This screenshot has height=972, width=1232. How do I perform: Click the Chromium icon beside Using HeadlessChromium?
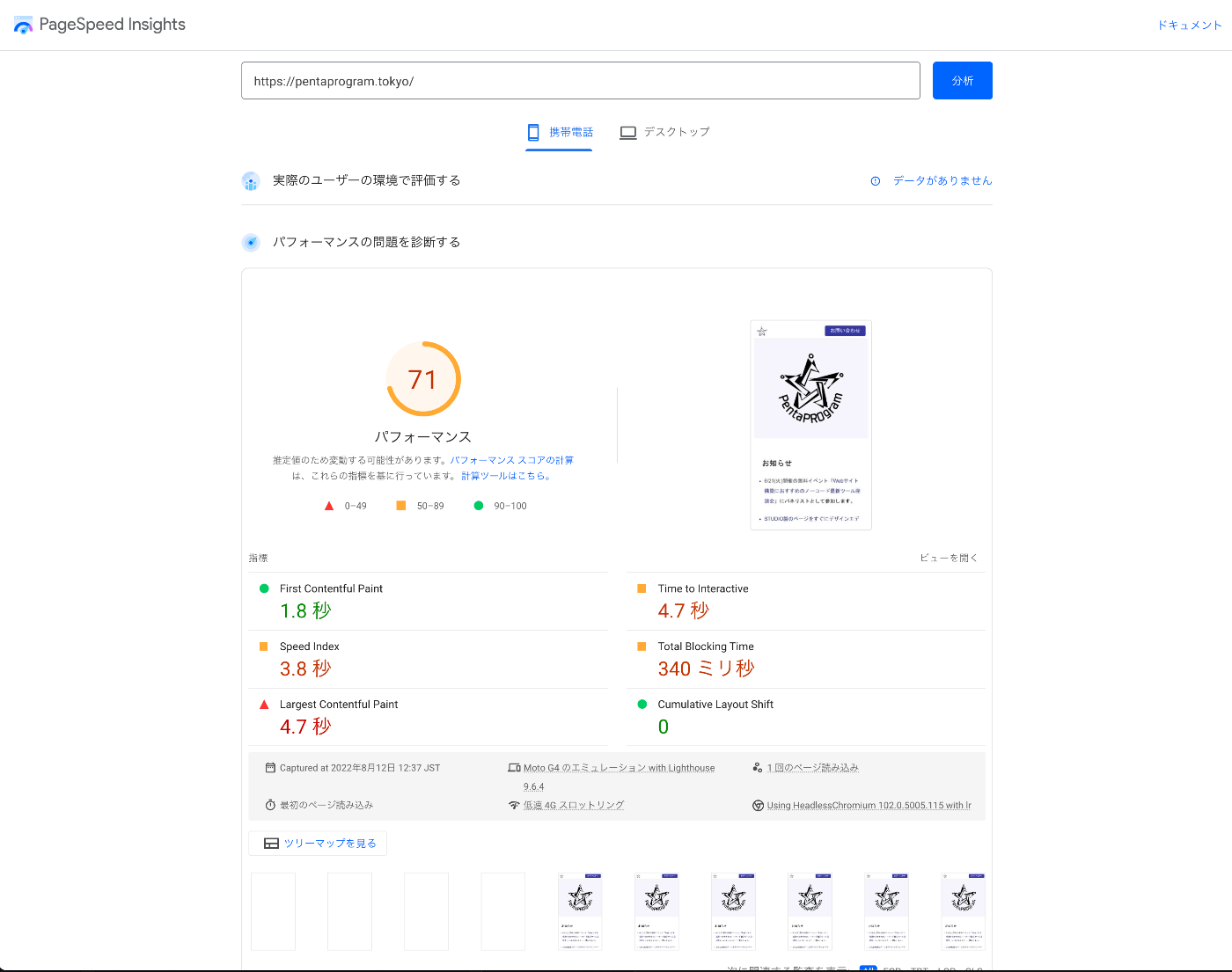tap(758, 806)
